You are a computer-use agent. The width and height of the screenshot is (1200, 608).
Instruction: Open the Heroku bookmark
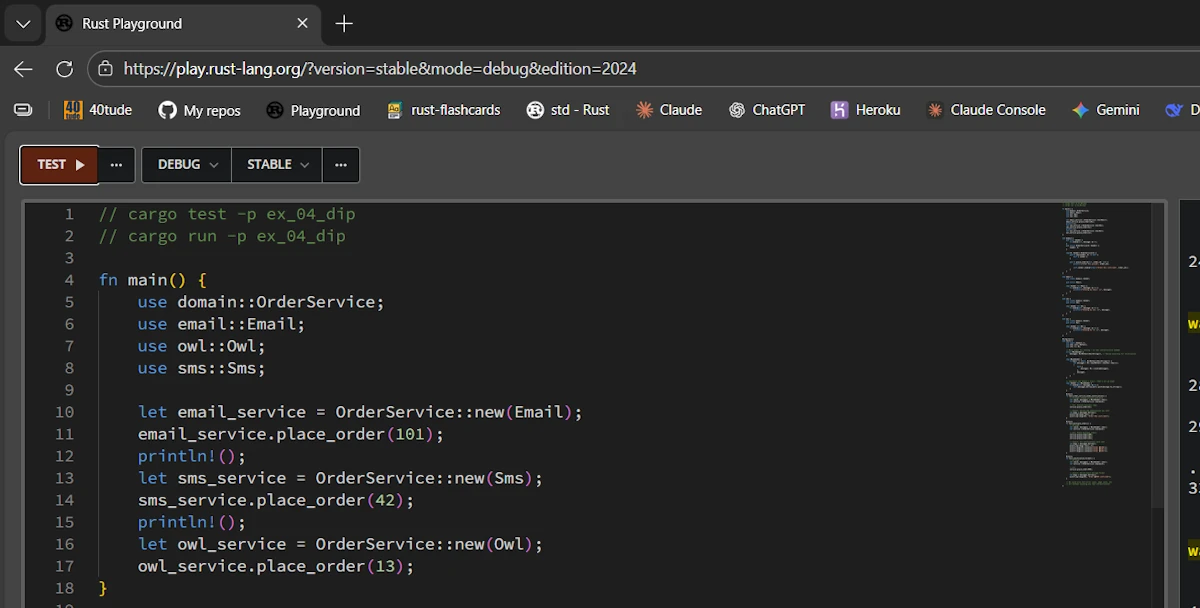866,110
